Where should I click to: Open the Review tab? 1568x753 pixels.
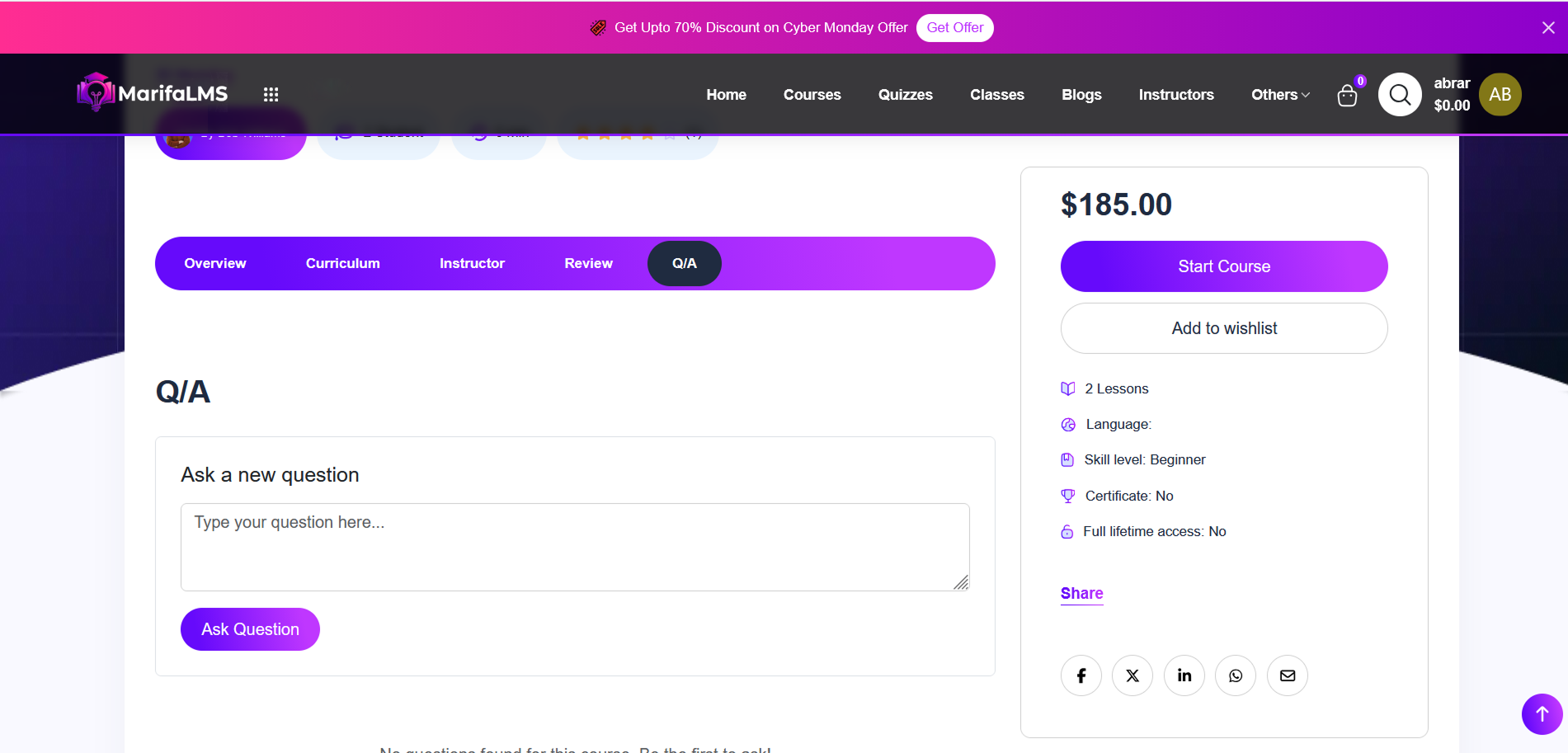588,263
